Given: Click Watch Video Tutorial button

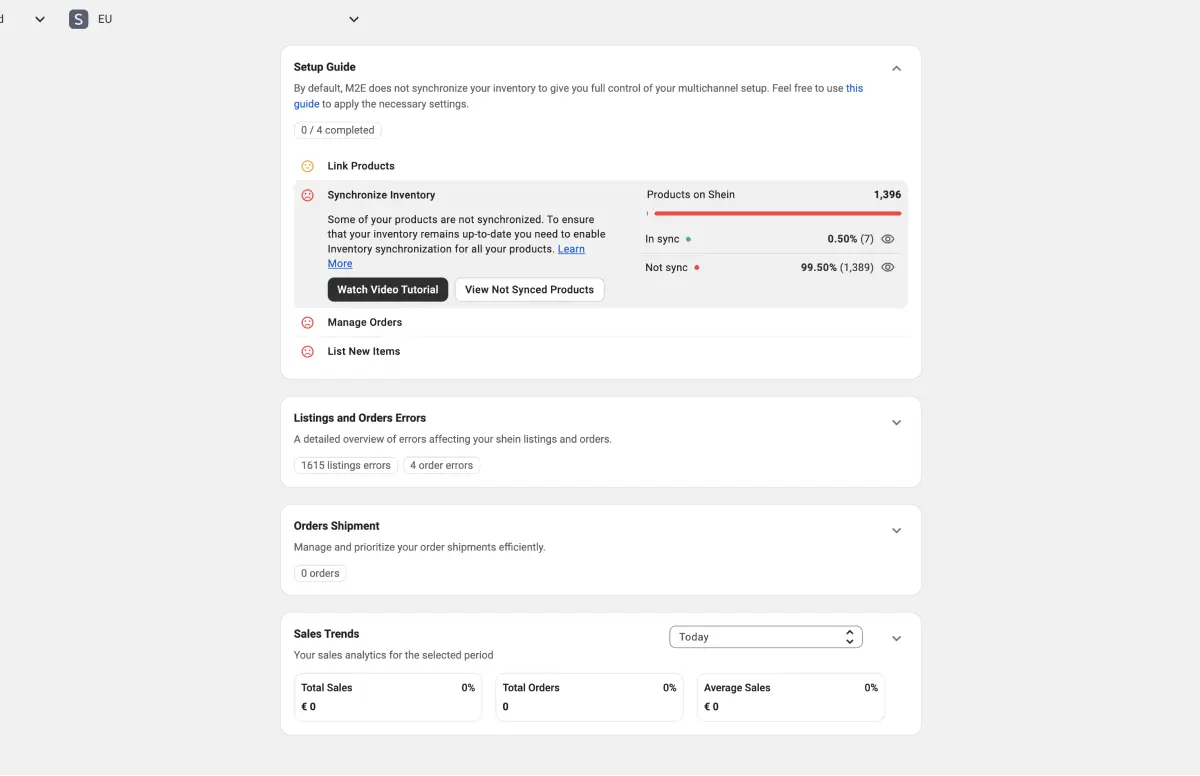Looking at the screenshot, I should point(387,290).
